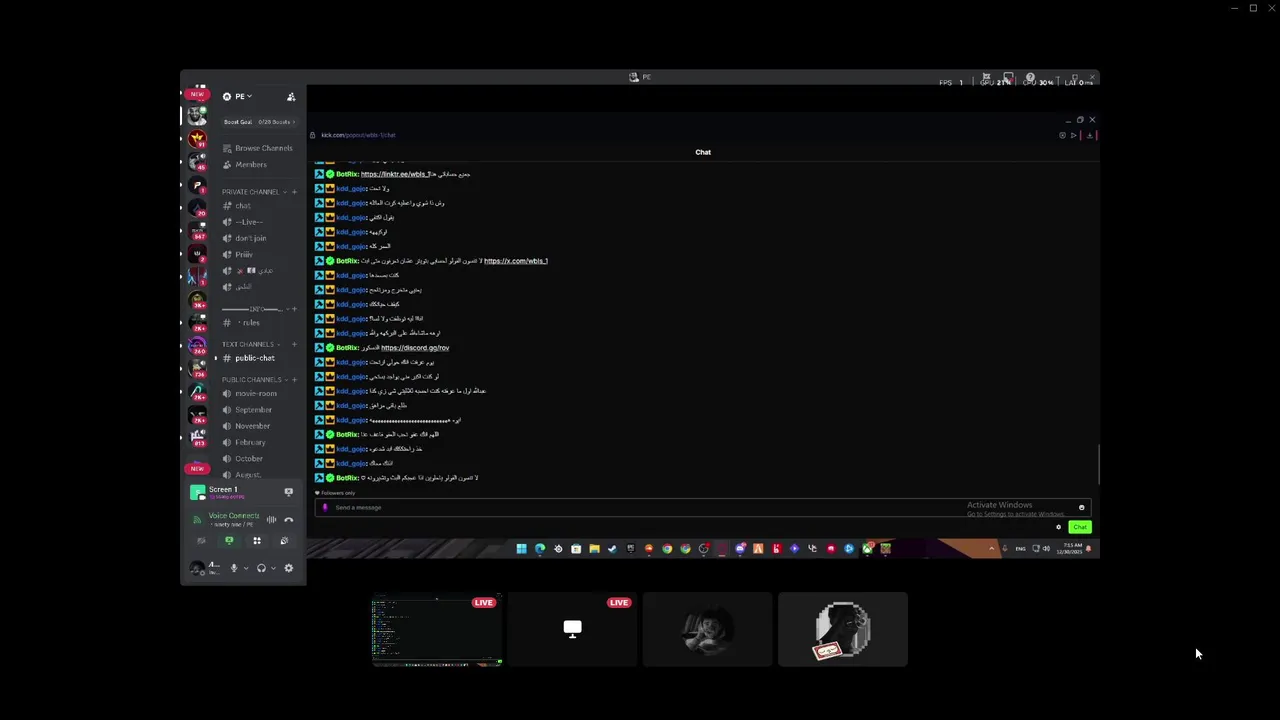Viewport: 1280px width, 720px height.
Task: Select the pixel-art avatar participant tile
Action: tap(843, 629)
